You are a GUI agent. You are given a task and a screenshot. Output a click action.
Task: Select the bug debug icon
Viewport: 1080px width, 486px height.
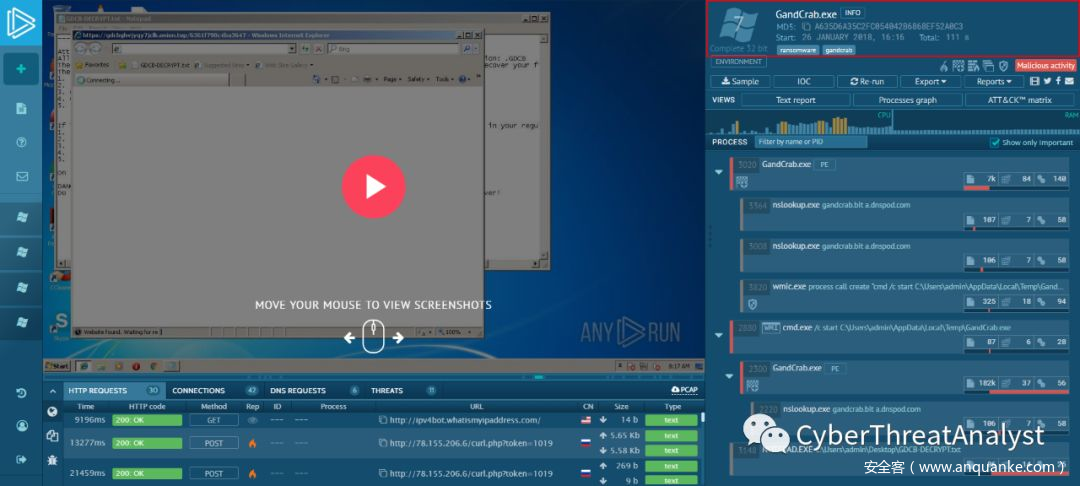click(x=52, y=459)
